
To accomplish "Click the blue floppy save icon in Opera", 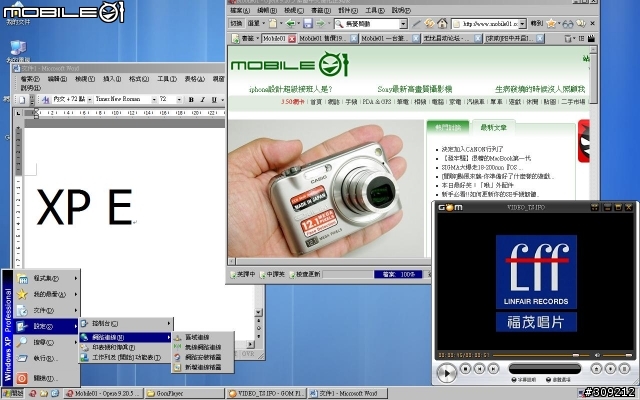I will click(307, 24).
